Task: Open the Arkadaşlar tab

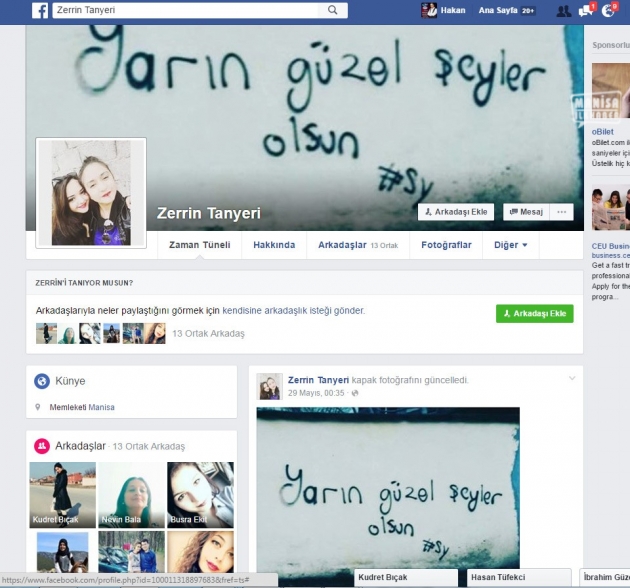Action: 358,245
